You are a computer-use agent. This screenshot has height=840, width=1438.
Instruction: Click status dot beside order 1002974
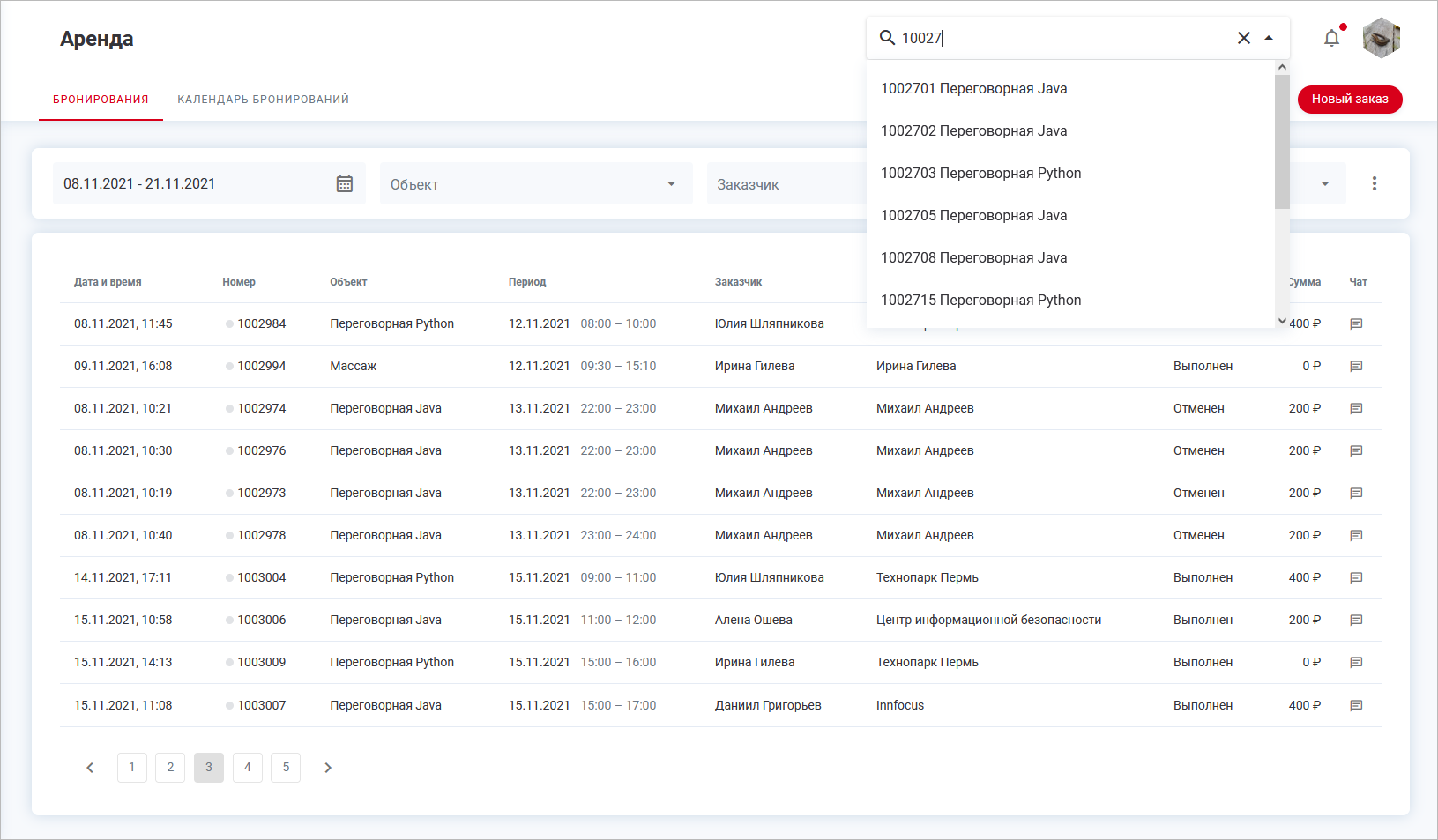tap(229, 408)
